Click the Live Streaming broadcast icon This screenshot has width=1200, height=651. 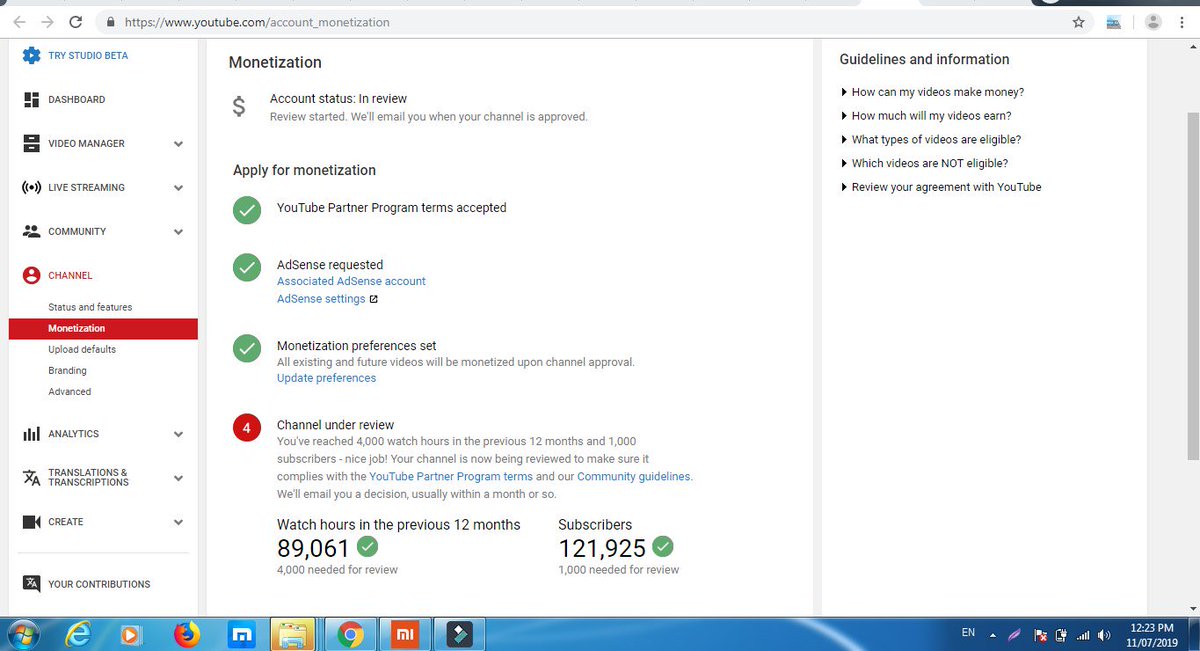coord(31,187)
